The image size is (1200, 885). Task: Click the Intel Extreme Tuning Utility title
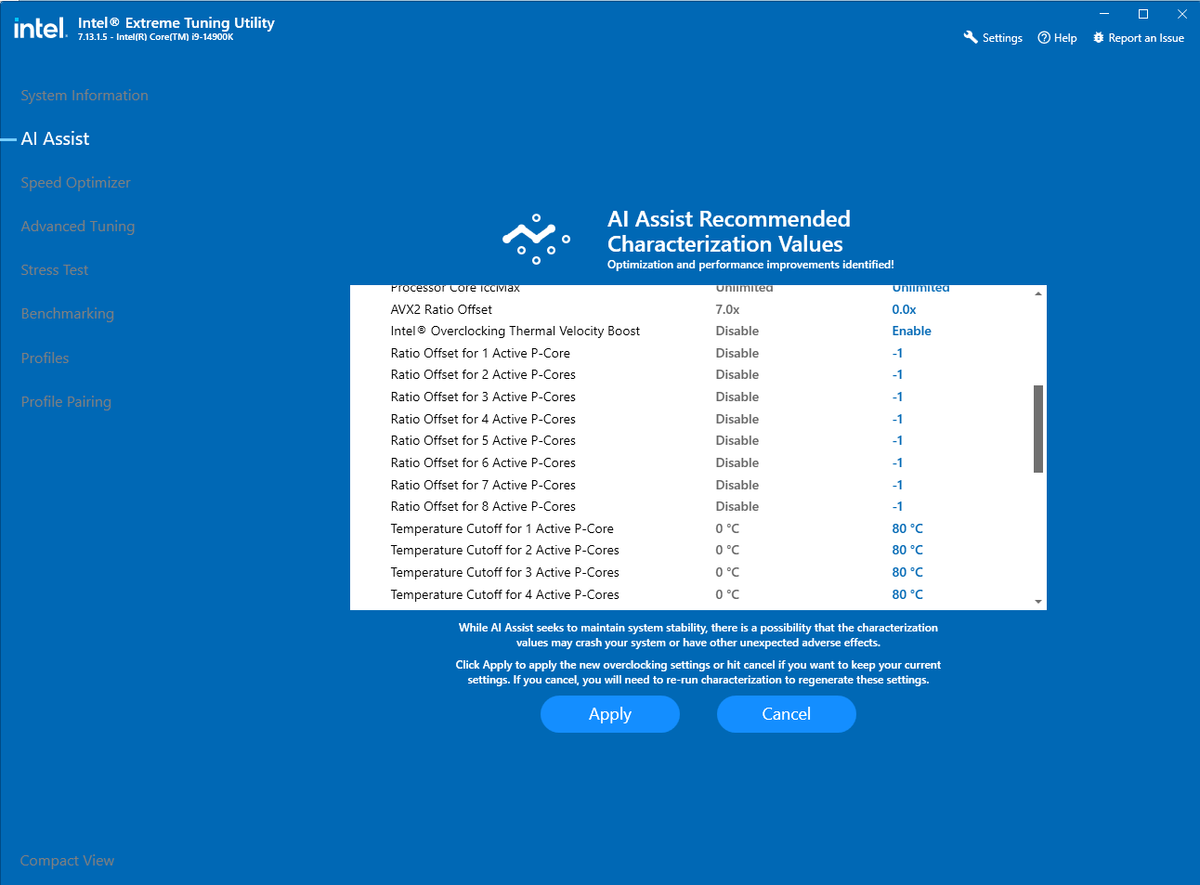click(x=176, y=23)
